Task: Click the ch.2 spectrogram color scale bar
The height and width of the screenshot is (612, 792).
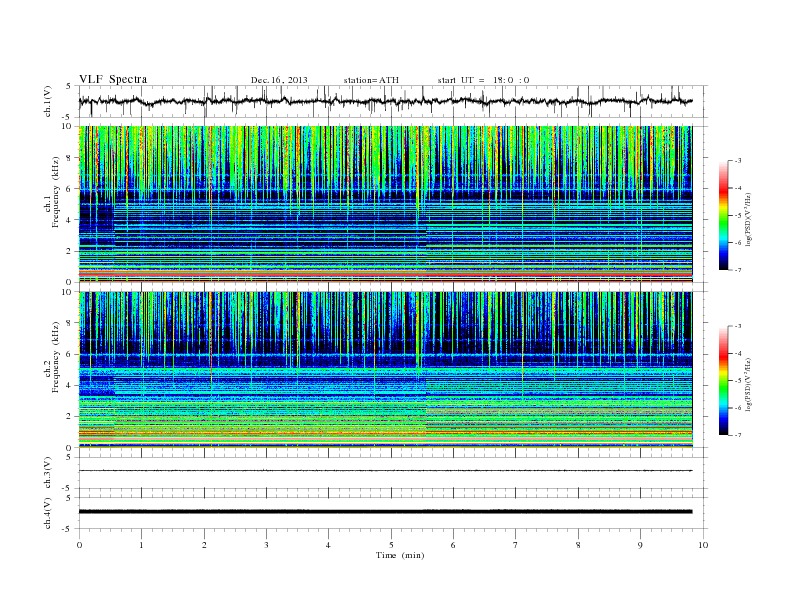Action: (723, 380)
